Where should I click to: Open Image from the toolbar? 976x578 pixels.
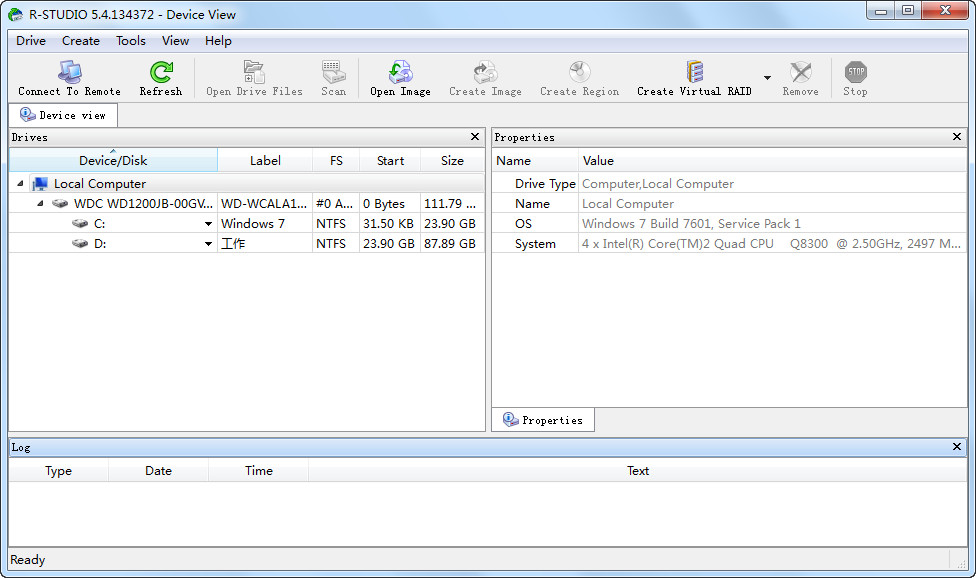pos(400,78)
